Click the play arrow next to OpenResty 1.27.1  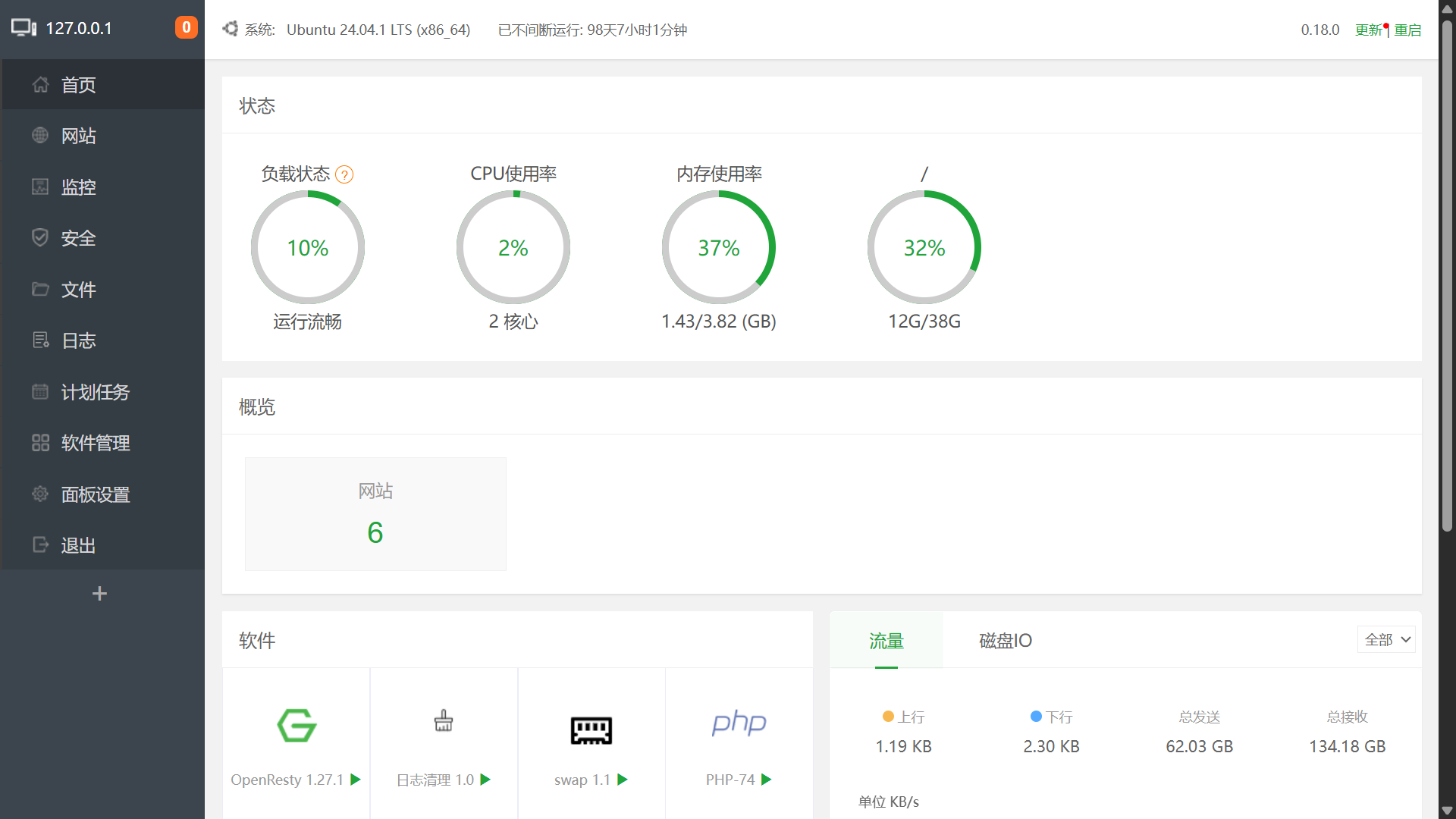(x=356, y=780)
